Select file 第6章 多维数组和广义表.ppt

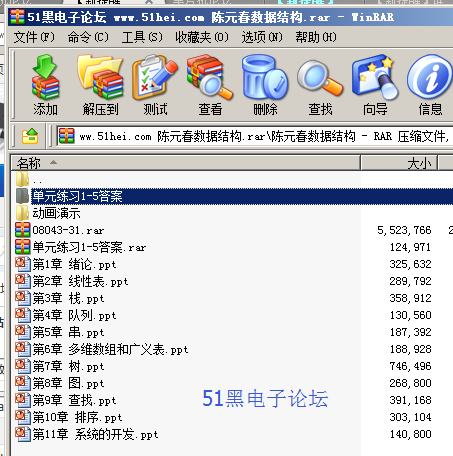tap(110, 349)
